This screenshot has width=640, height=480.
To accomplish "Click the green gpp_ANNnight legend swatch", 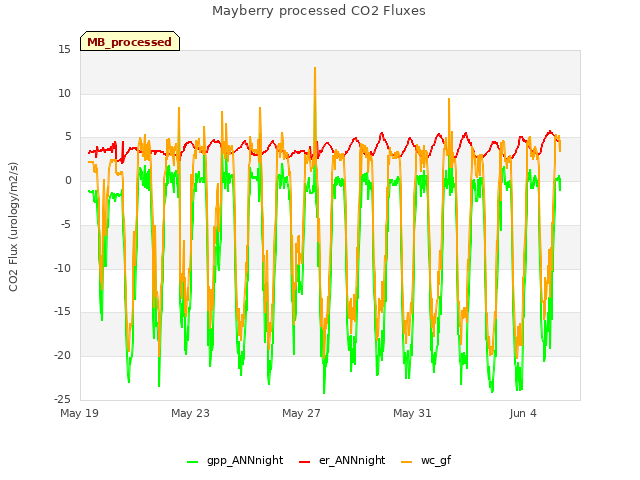I will point(192,462).
